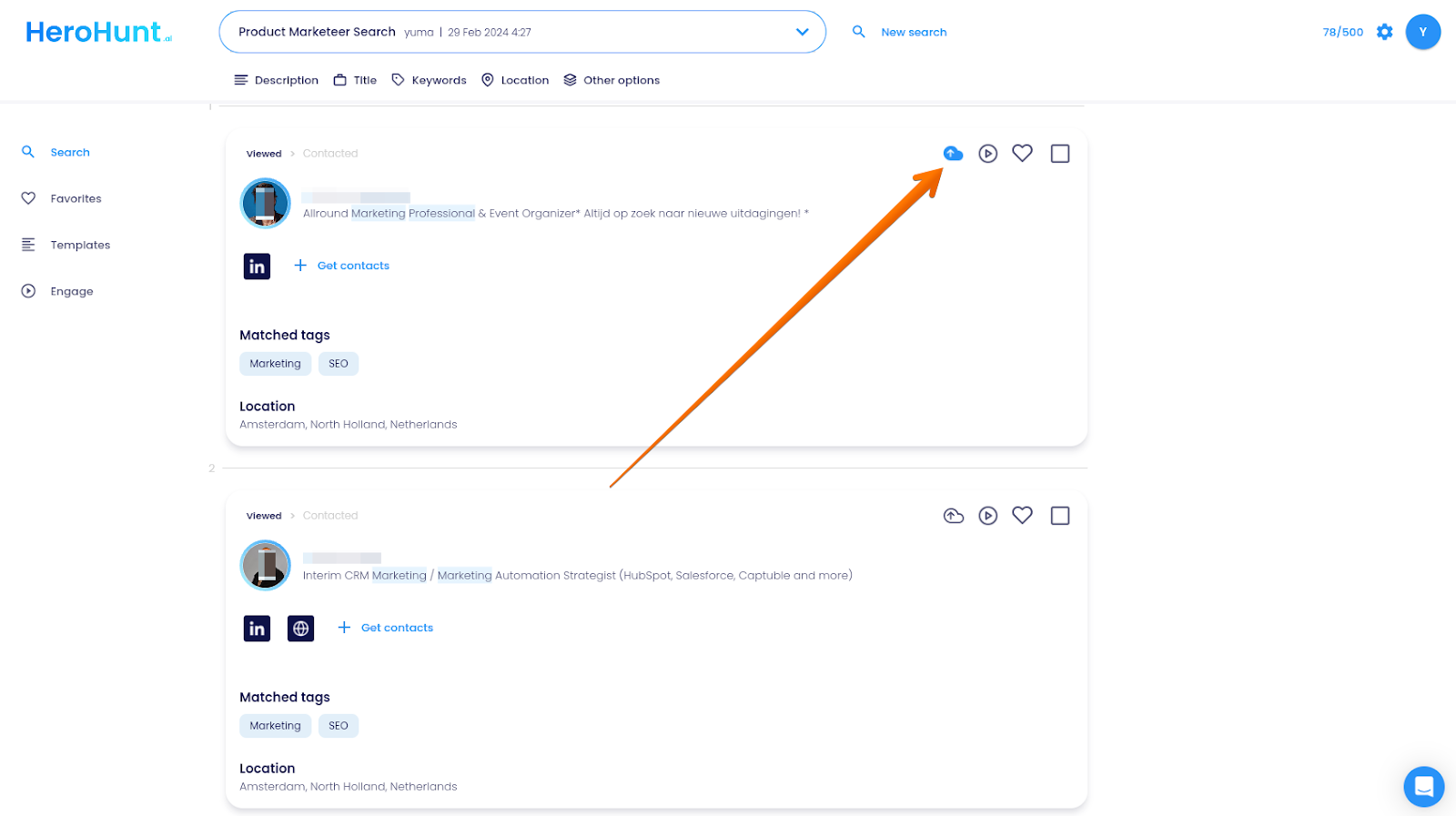Add first candidate to favorites with heart
Image resolution: width=1456 pixels, height=816 pixels.
click(x=1022, y=154)
